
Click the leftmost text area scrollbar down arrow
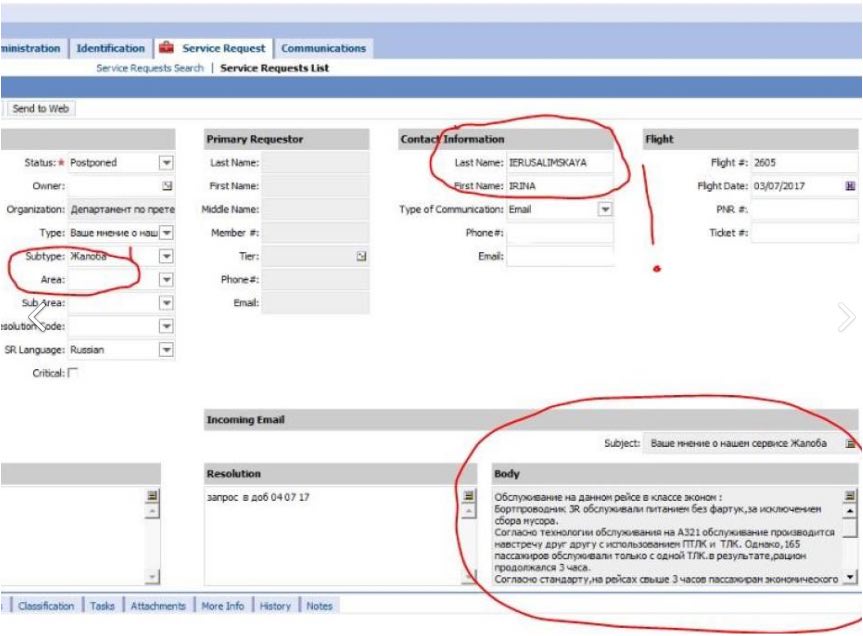(152, 577)
